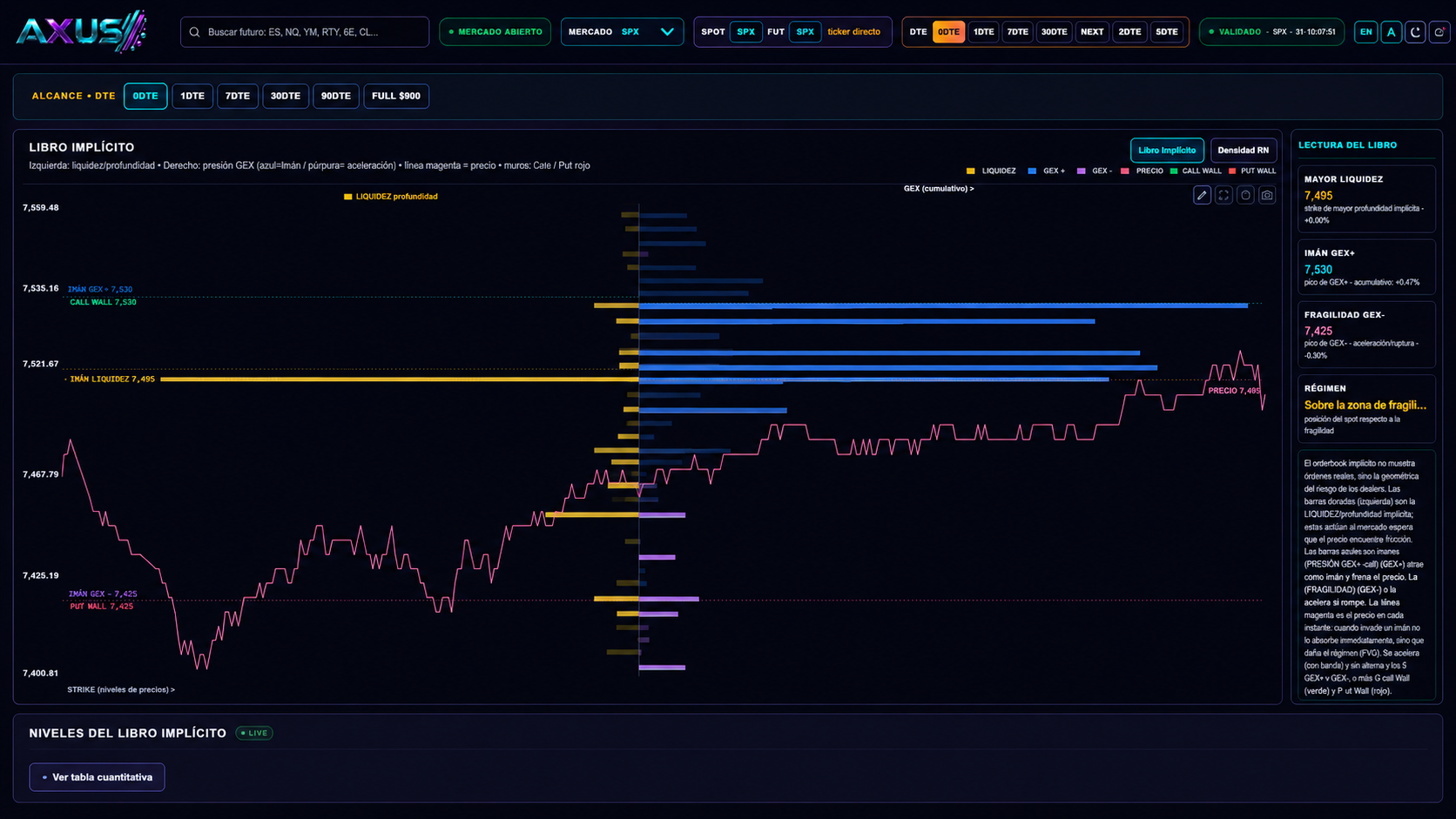
Task: Choose 90DTE in Alcance DTE row
Action: pyautogui.click(x=336, y=96)
